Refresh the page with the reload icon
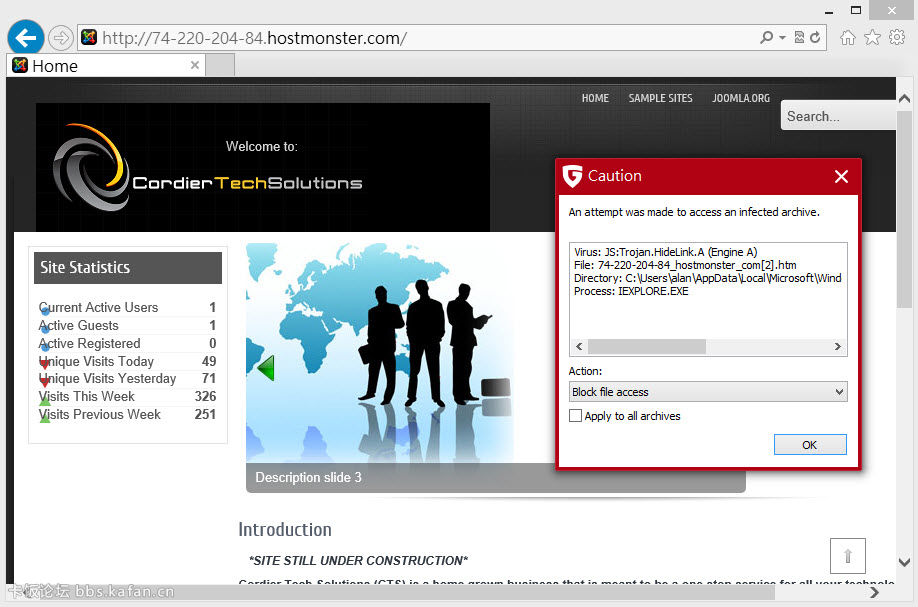918x607 pixels. point(815,37)
